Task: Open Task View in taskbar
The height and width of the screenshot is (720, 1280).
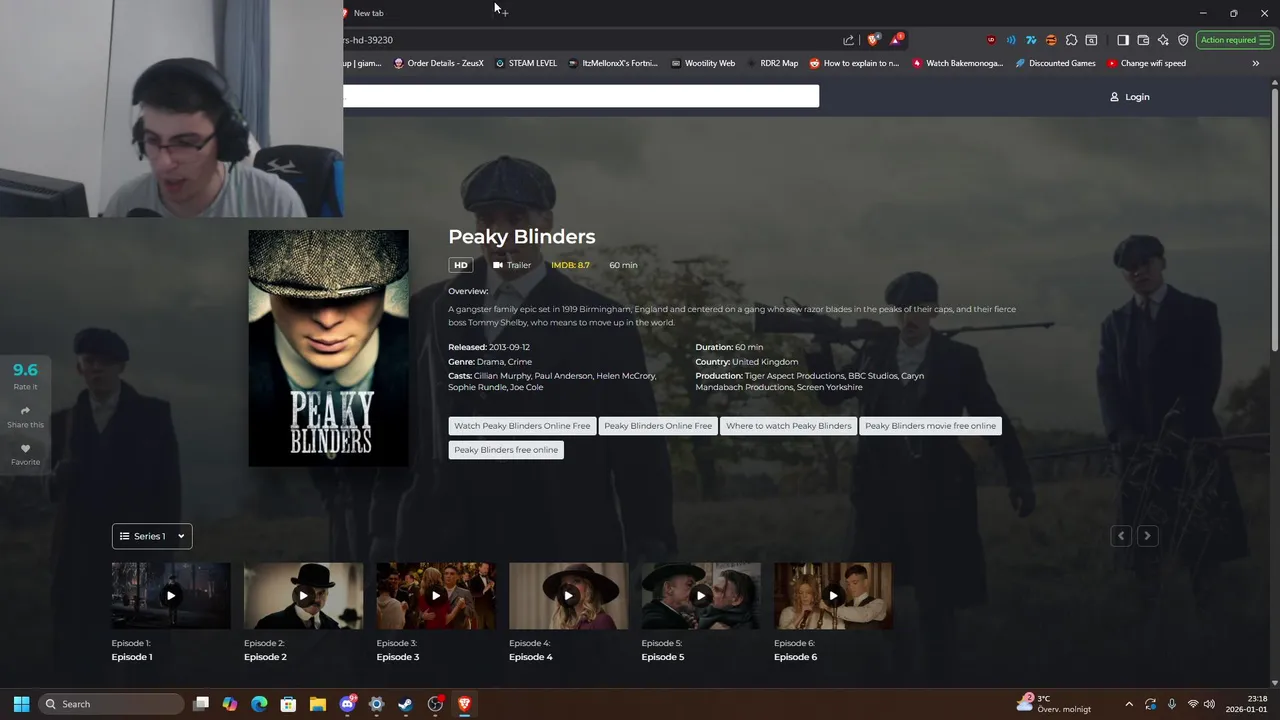Action: click(201, 704)
